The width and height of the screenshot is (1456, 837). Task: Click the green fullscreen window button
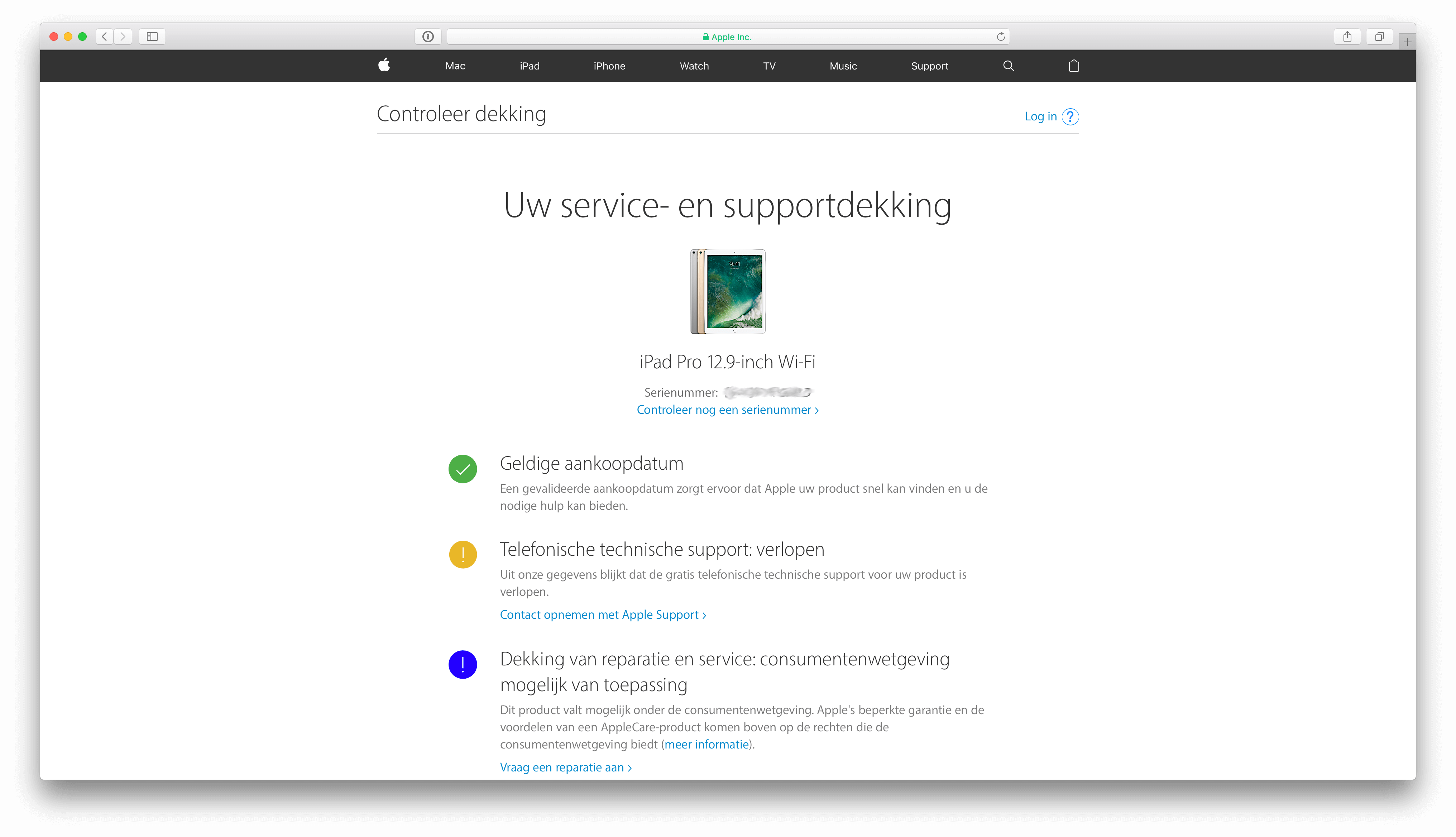82,37
